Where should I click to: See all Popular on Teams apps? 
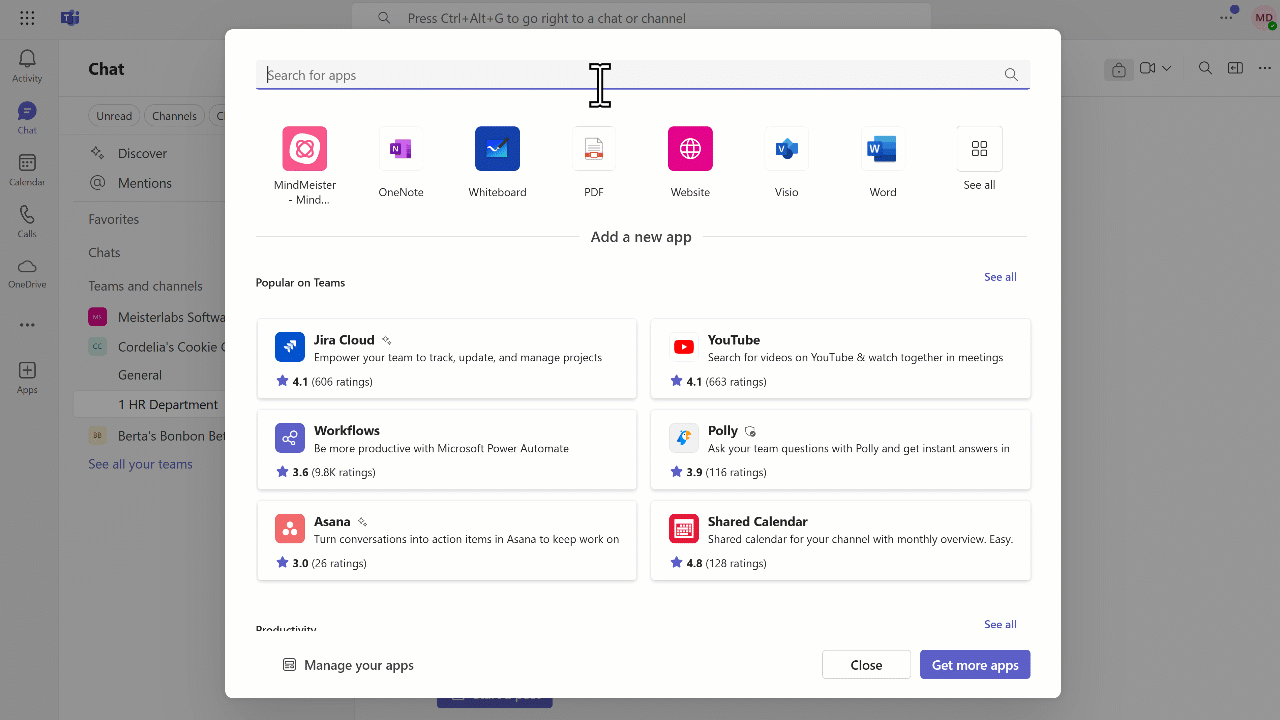[x=1000, y=277]
